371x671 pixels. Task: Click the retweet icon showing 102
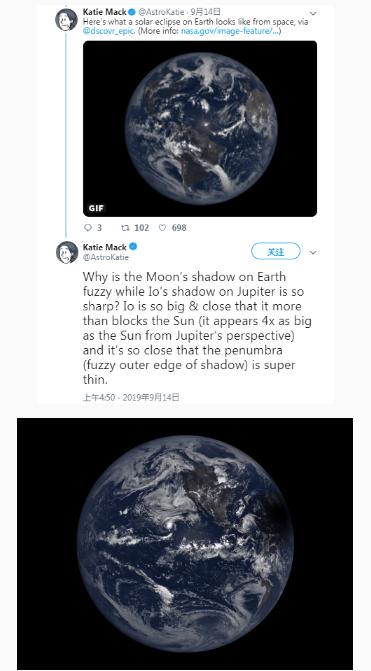pos(126,228)
